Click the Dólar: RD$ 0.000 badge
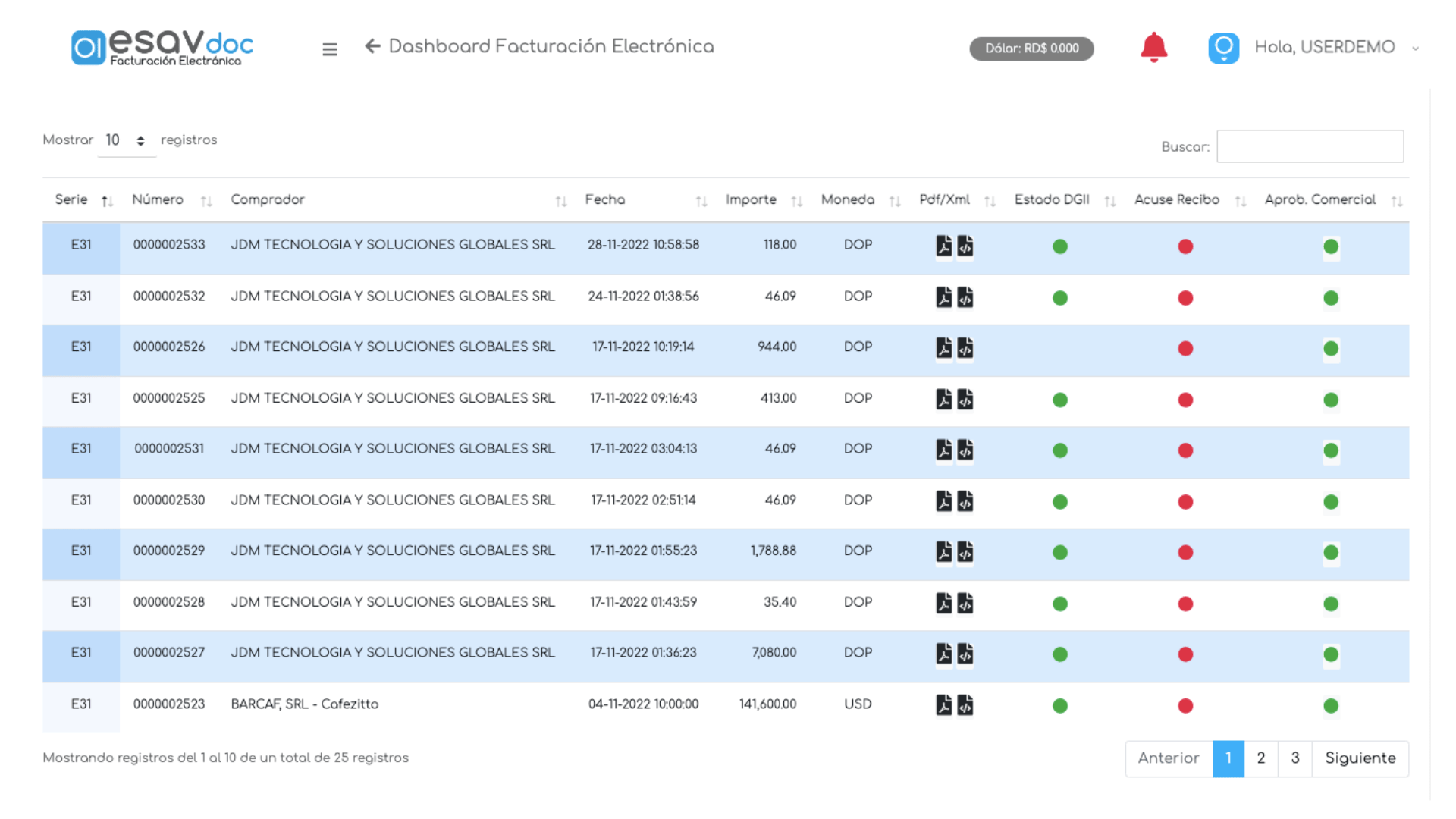1456x819 pixels. pos(1031,49)
